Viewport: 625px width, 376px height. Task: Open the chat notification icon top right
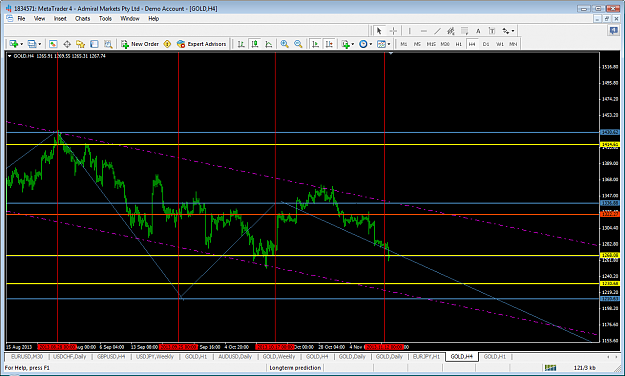tap(614, 31)
